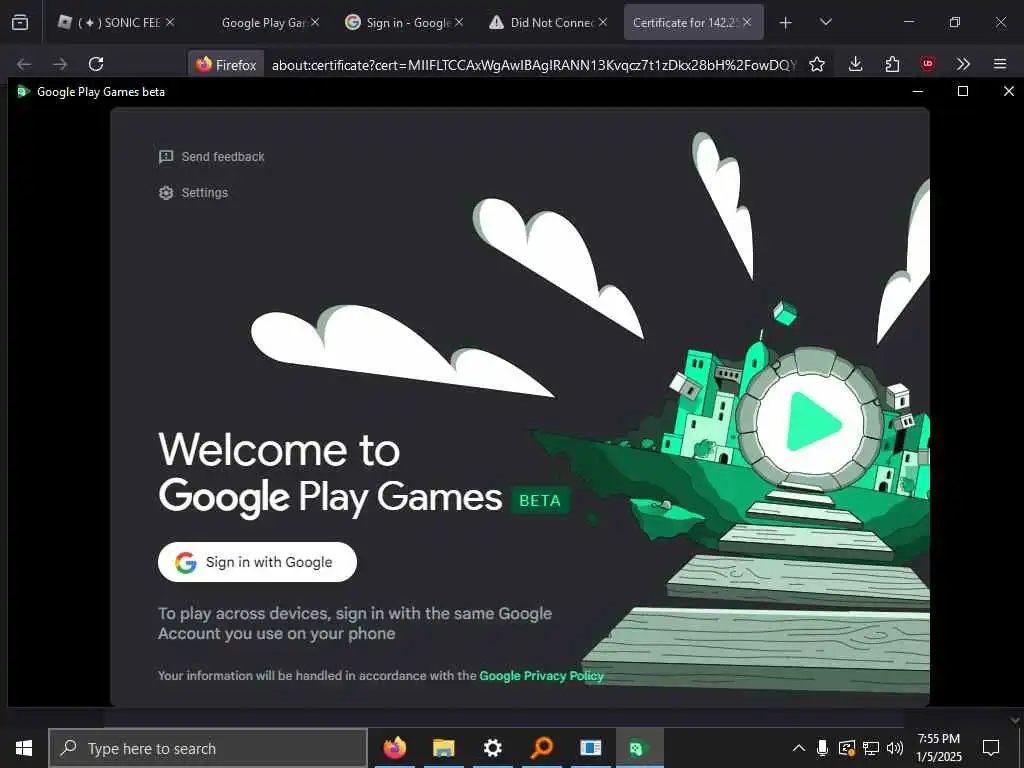Sign in with Google button
Viewport: 1024px width, 768px height.
click(257, 562)
